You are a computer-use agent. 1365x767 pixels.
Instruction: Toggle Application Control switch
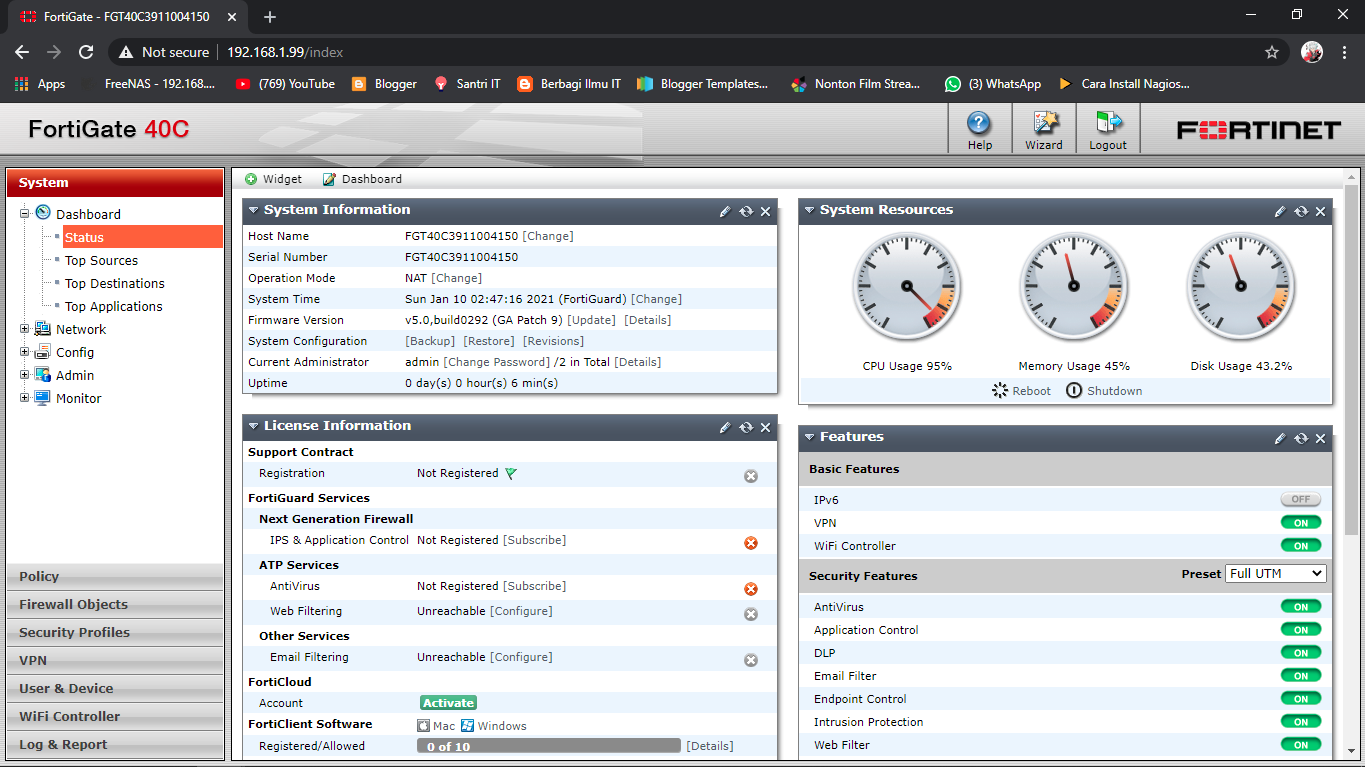[1301, 629]
